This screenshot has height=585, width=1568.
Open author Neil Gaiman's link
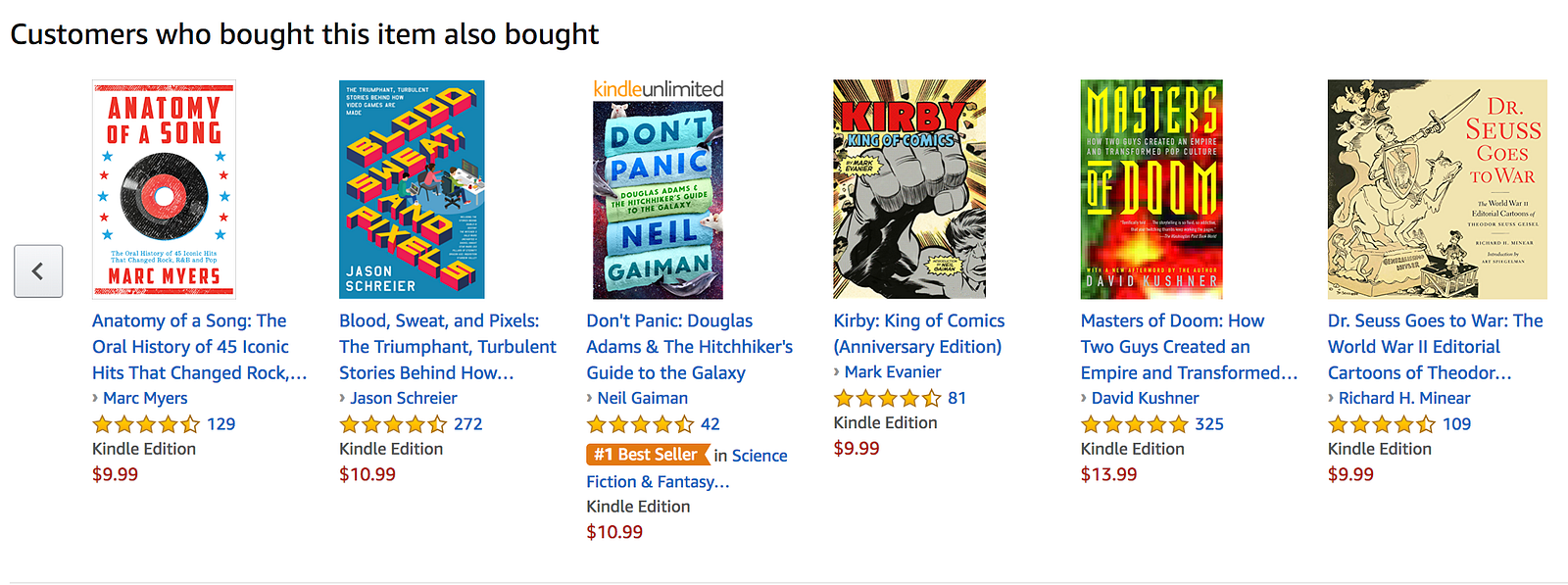pyautogui.click(x=642, y=398)
